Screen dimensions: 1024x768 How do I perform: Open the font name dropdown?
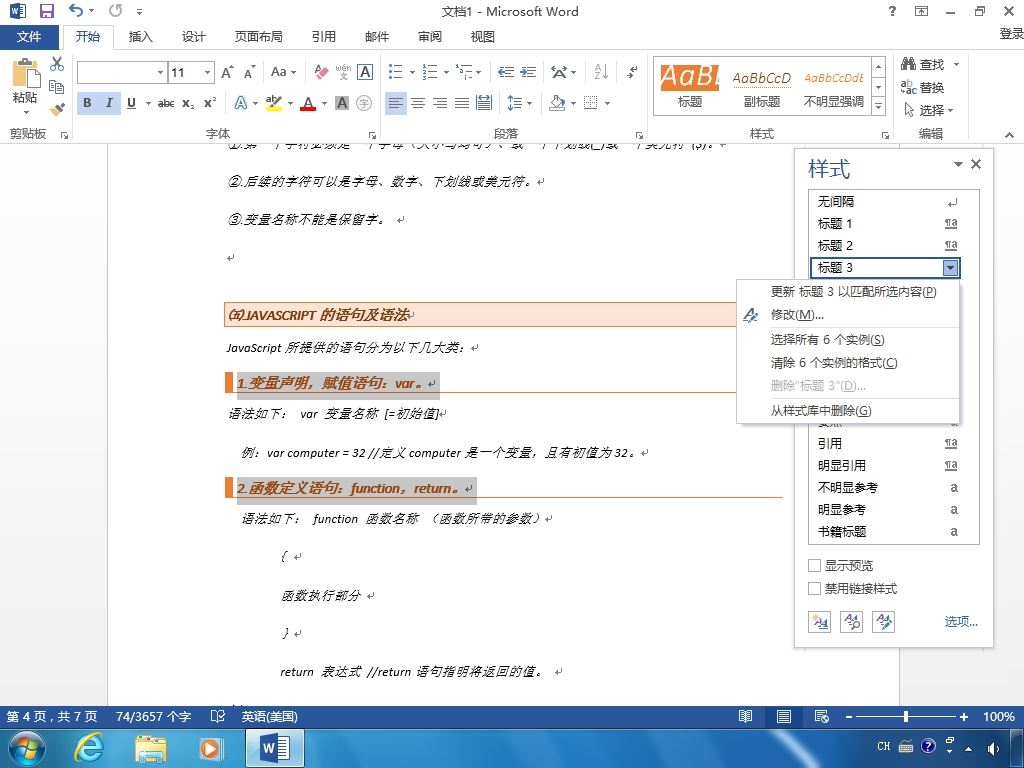[x=161, y=72]
